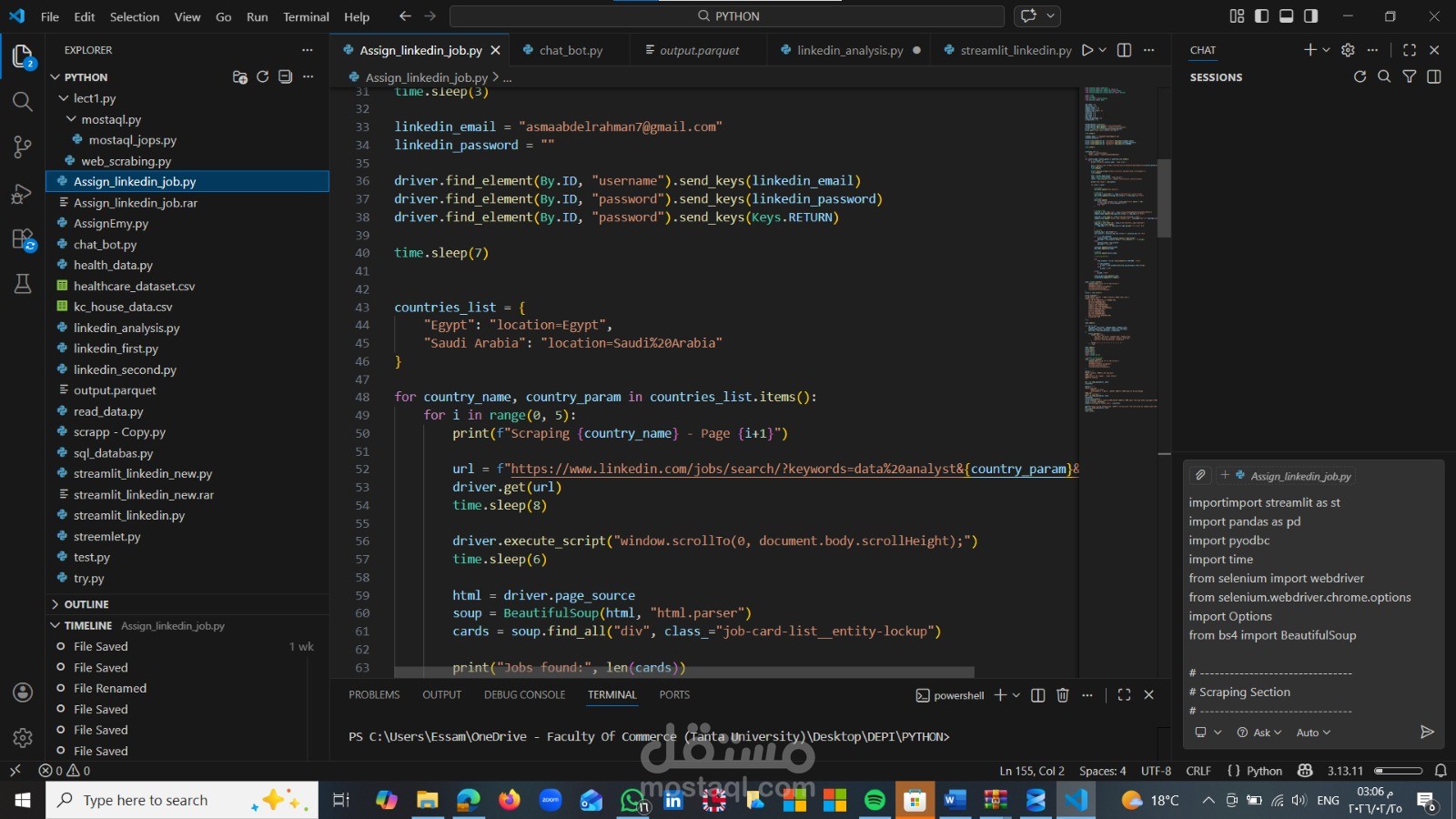Filter the chat sessions
This screenshot has height=819, width=1456.
point(1410,77)
